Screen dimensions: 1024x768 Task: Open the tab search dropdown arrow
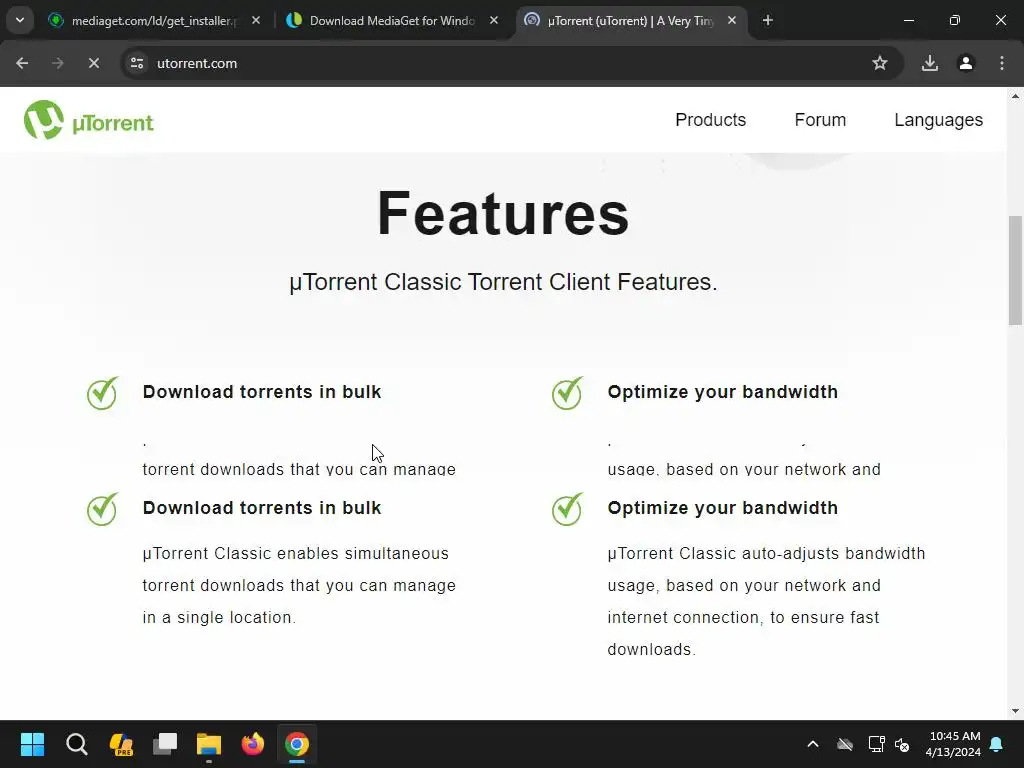point(20,20)
